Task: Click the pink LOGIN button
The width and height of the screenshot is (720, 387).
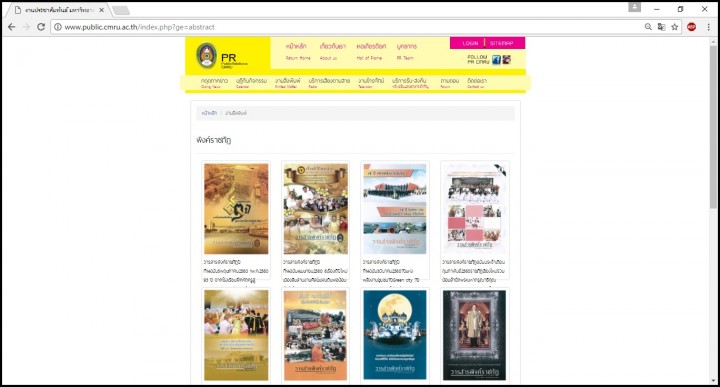Action: pos(470,43)
